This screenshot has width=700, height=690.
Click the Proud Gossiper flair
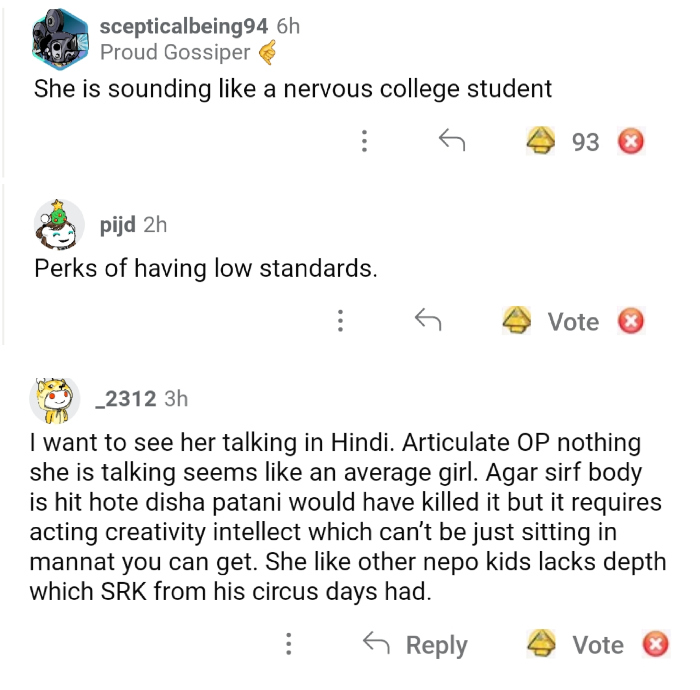175,52
